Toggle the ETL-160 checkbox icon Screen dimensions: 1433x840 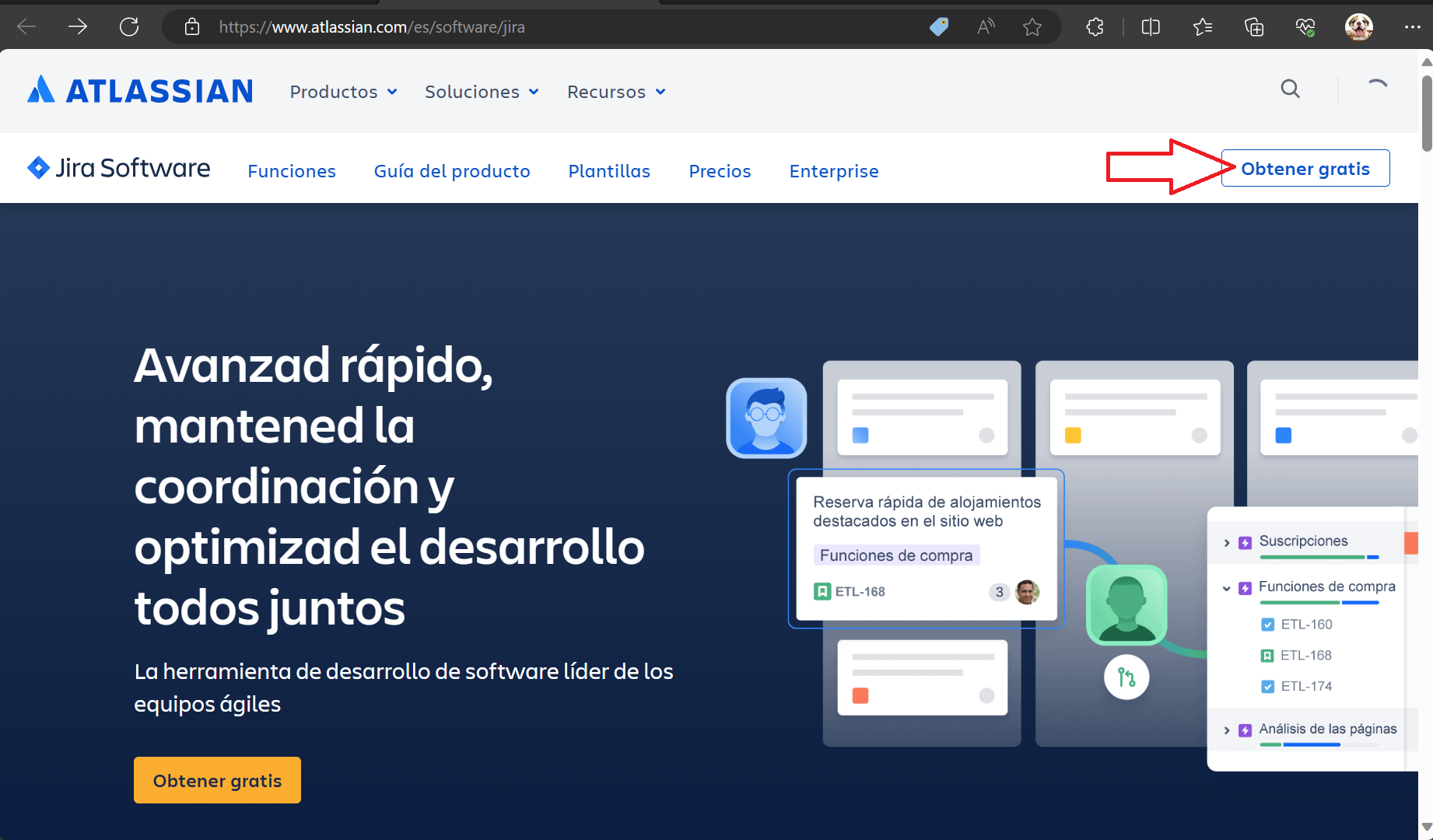[x=1267, y=625]
